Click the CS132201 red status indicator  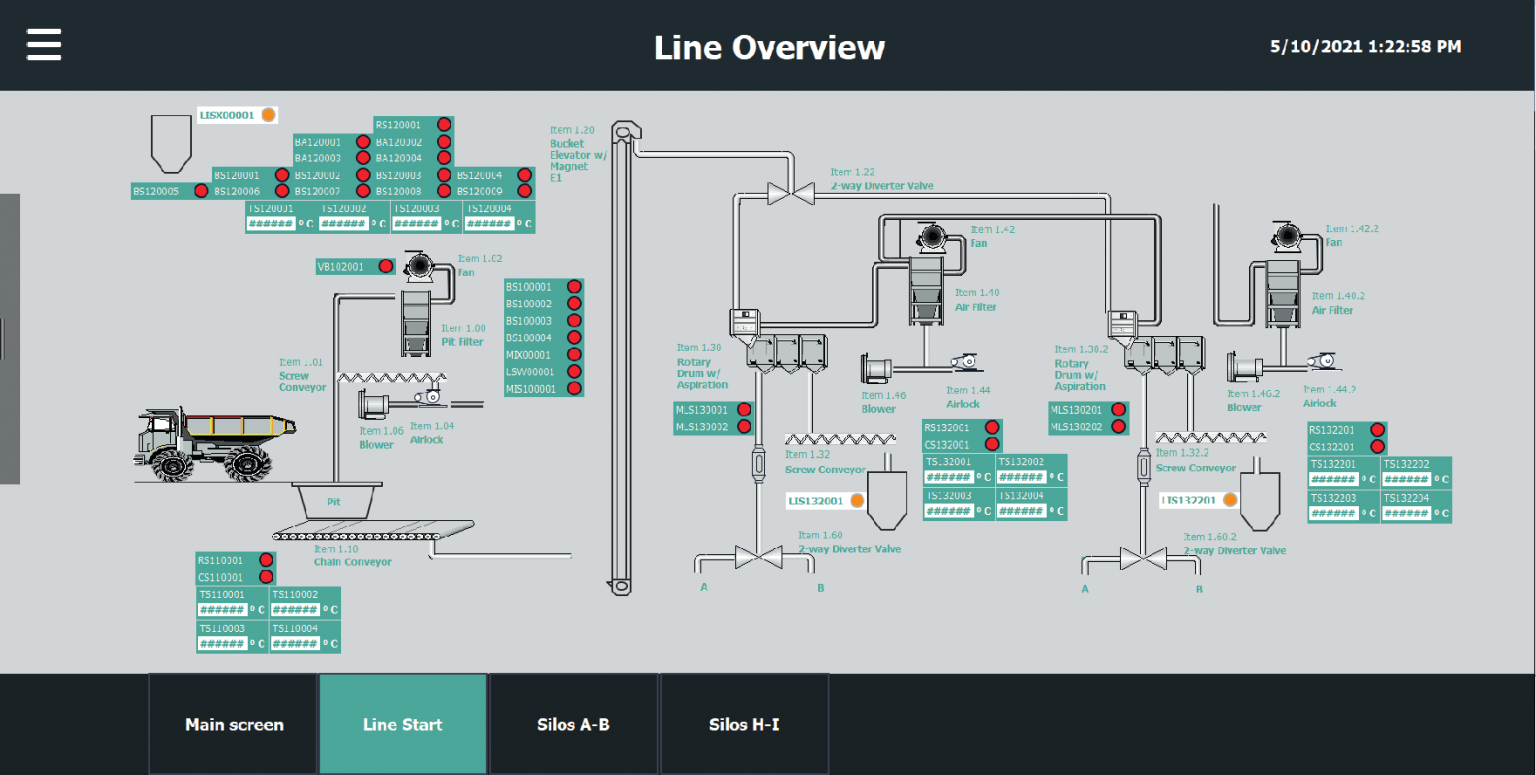click(x=1377, y=447)
